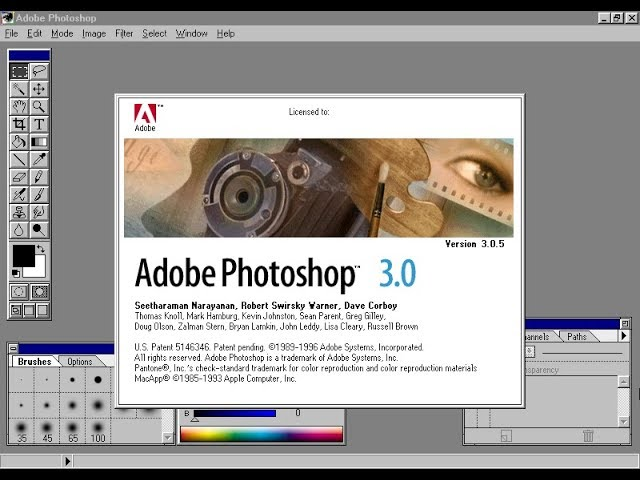
Task: Select the Blur water drop tool
Action: (x=19, y=230)
